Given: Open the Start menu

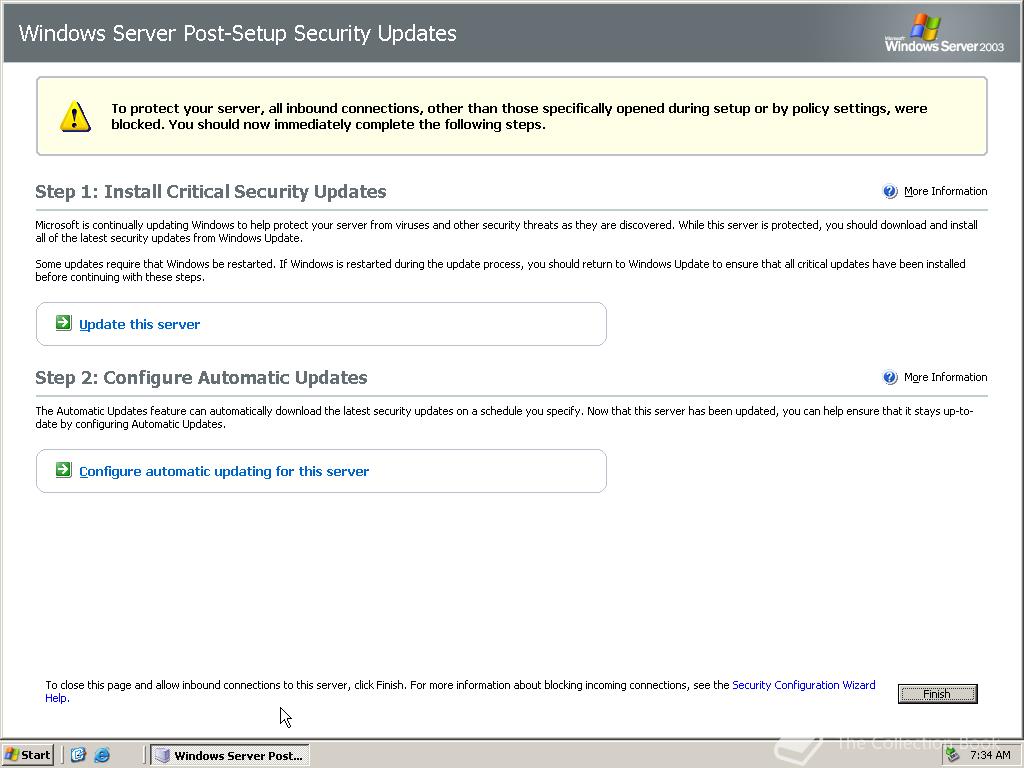Looking at the screenshot, I should pyautogui.click(x=27, y=755).
